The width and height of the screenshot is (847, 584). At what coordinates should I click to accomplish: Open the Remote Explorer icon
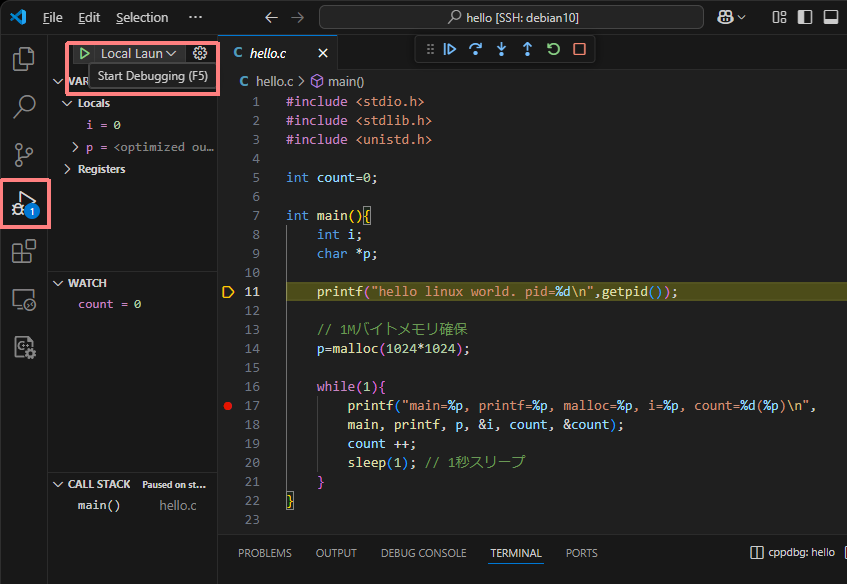pos(22,299)
